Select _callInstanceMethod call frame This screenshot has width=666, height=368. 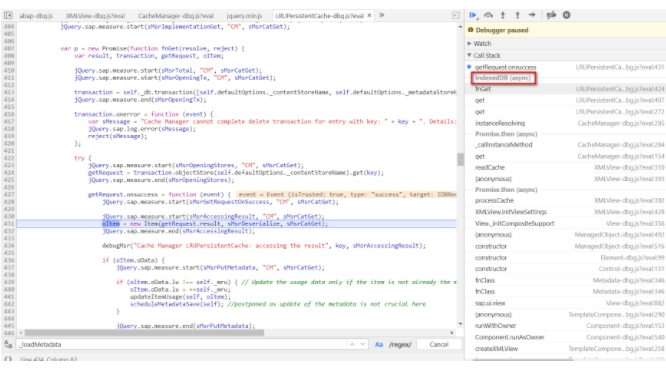(565, 144)
